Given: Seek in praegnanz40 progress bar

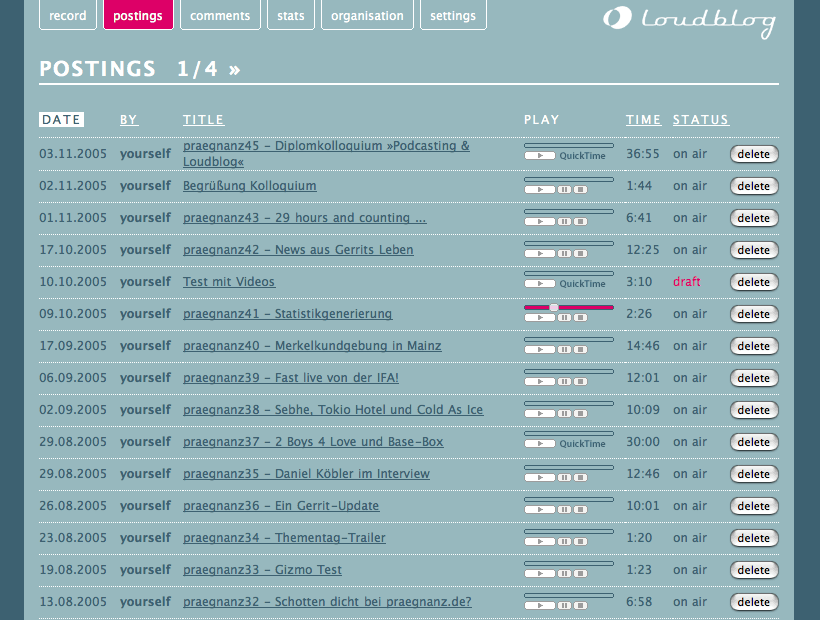Looking at the screenshot, I should 569,339.
